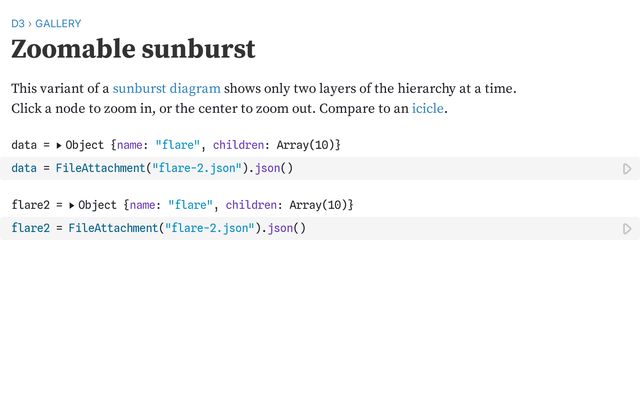This screenshot has height=400, width=640.
Task: Open the D3 breadcrumb link
Action: 17,23
